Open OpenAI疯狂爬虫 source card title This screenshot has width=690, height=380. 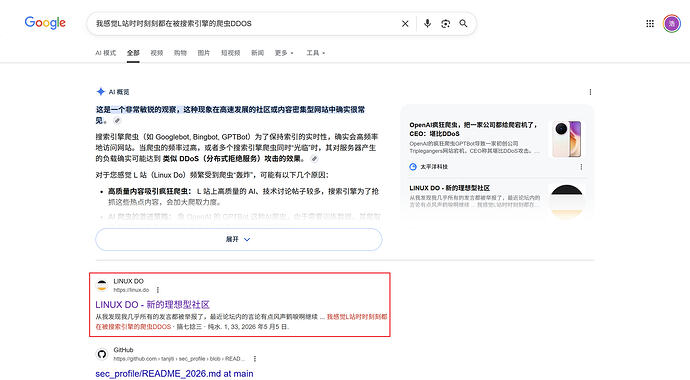click(x=473, y=129)
